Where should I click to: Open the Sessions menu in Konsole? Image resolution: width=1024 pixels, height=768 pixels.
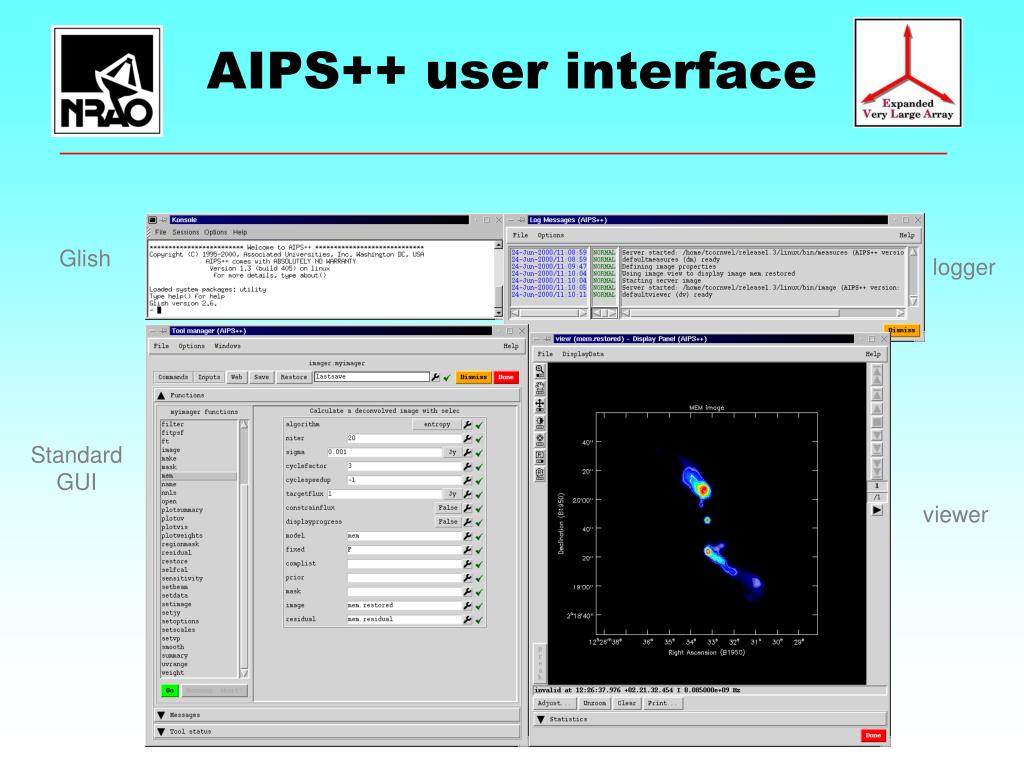point(185,232)
